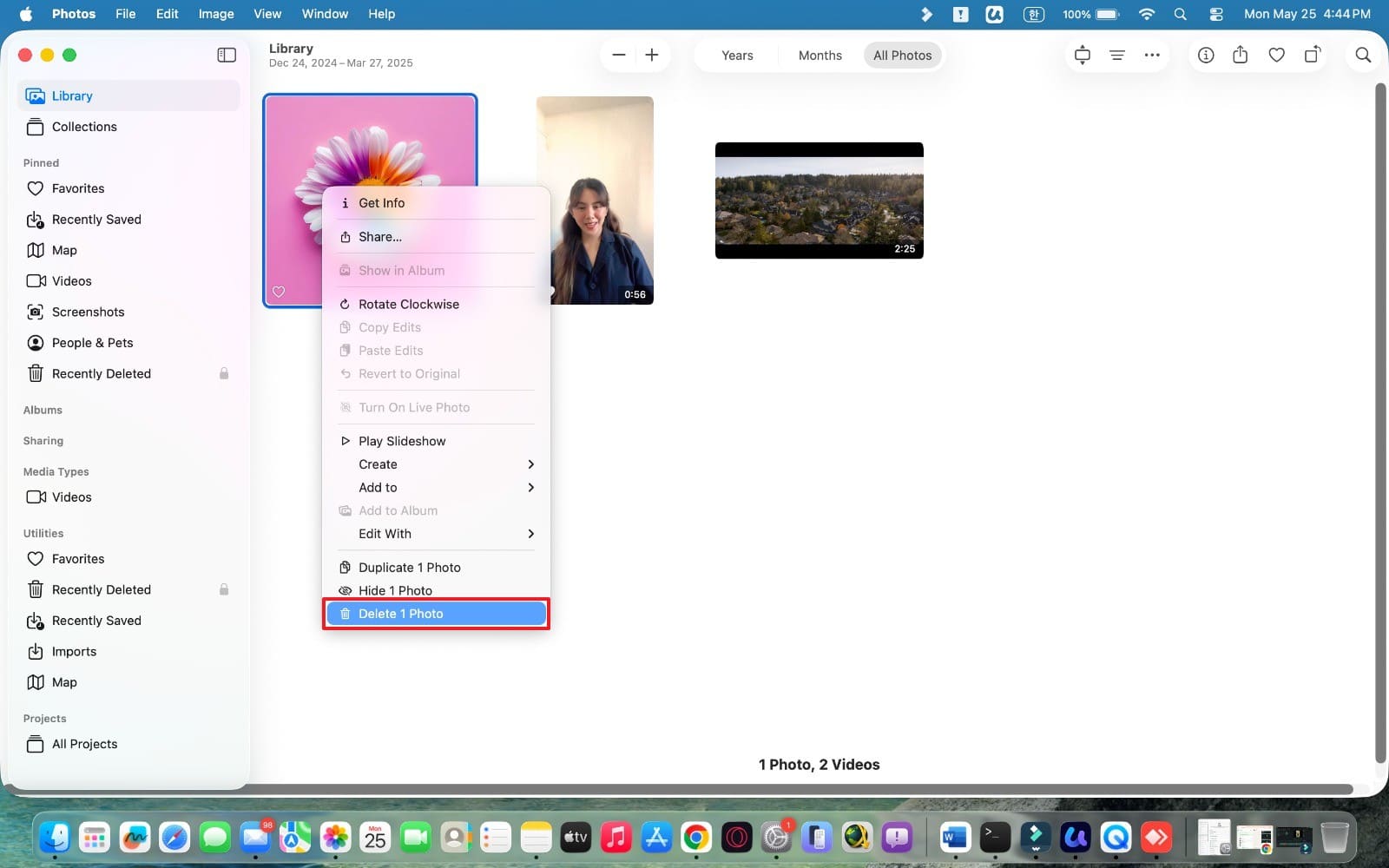Viewport: 1389px width, 868px height.
Task: Open pinned Recently Saved item
Action: tap(128, 220)
